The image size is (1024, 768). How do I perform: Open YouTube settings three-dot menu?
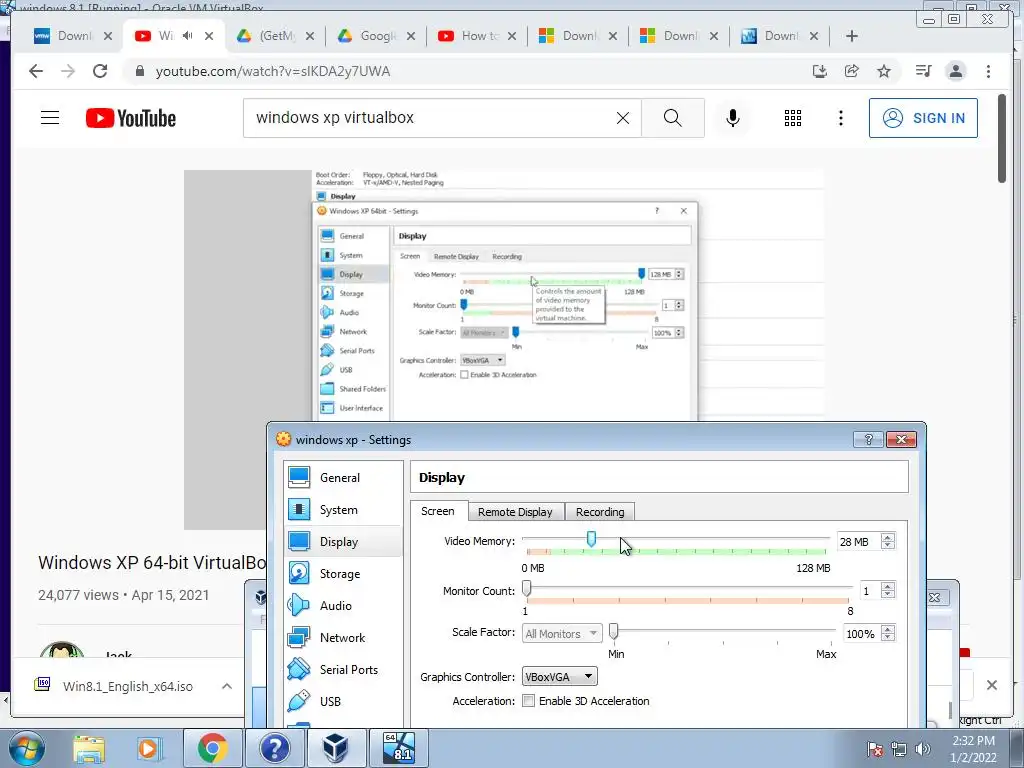840,118
